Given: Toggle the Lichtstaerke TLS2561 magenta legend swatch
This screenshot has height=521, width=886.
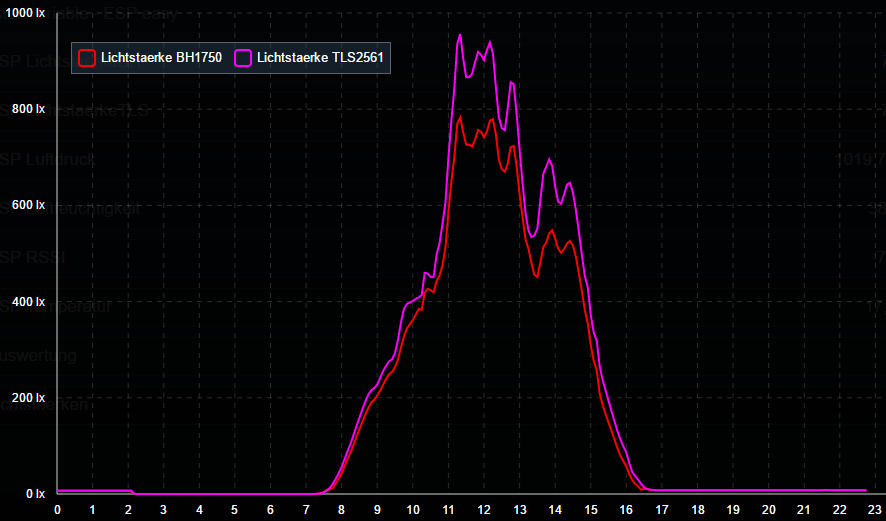Looking at the screenshot, I should click(243, 58).
